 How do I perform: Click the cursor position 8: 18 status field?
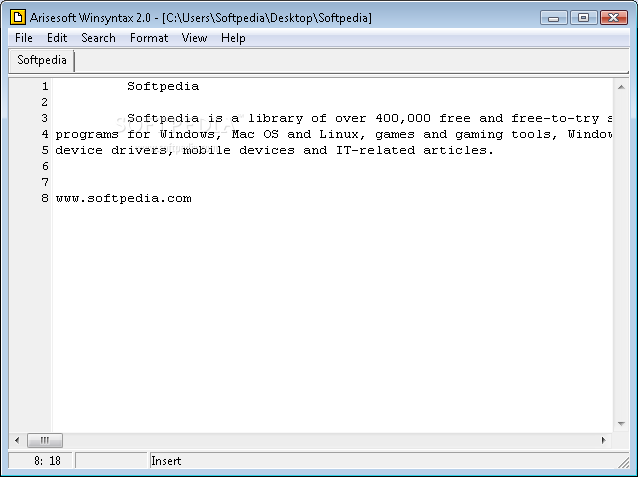(x=40, y=461)
